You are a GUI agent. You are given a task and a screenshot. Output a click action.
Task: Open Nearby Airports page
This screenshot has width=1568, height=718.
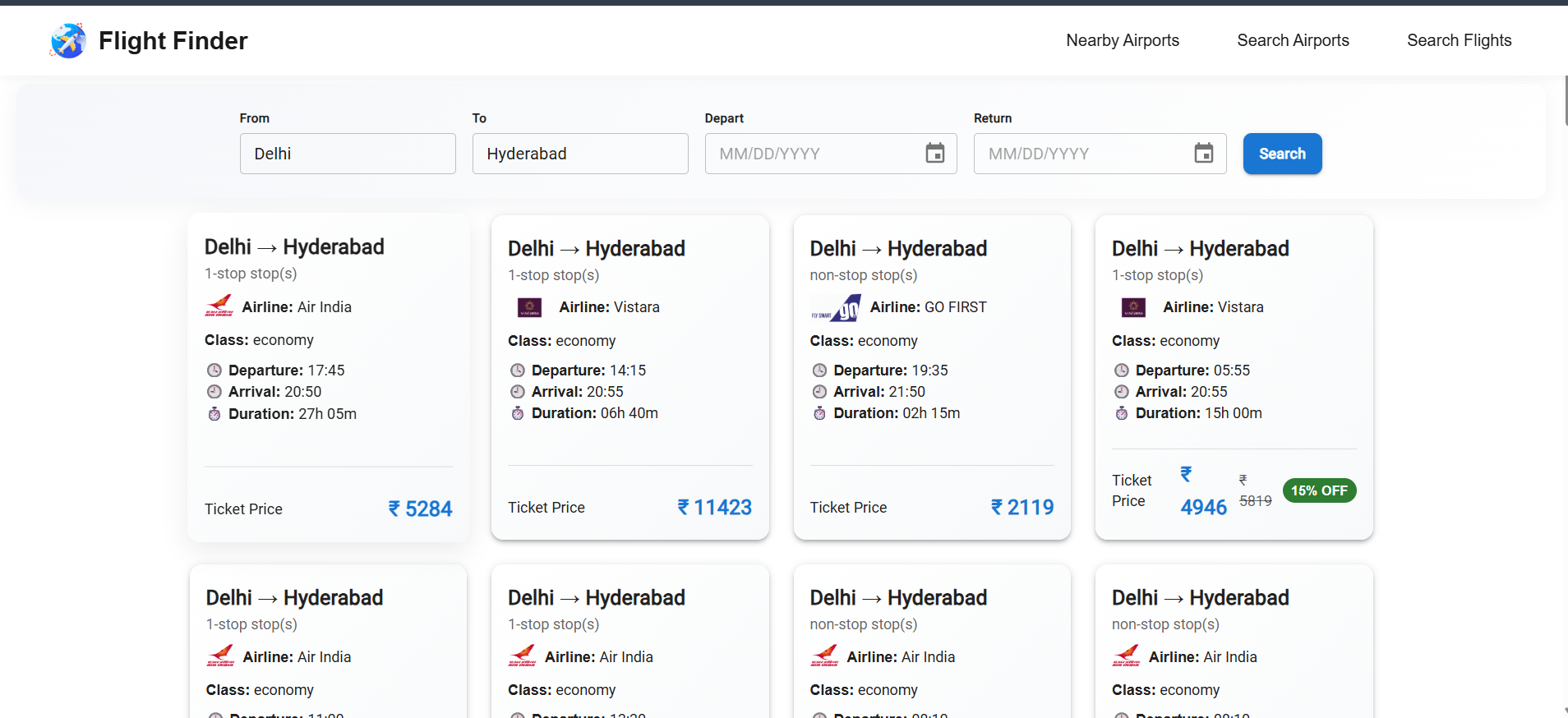click(1122, 40)
